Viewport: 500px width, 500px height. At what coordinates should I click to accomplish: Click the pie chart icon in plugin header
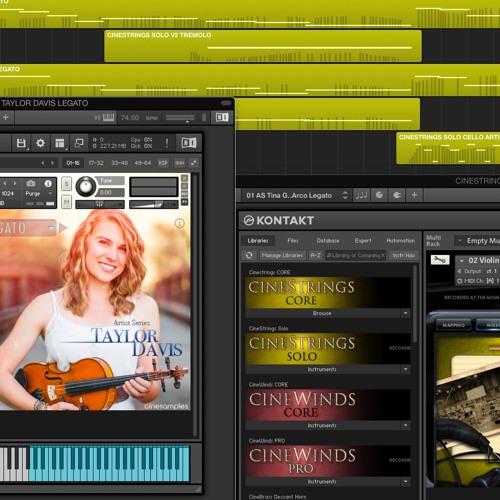point(379,195)
